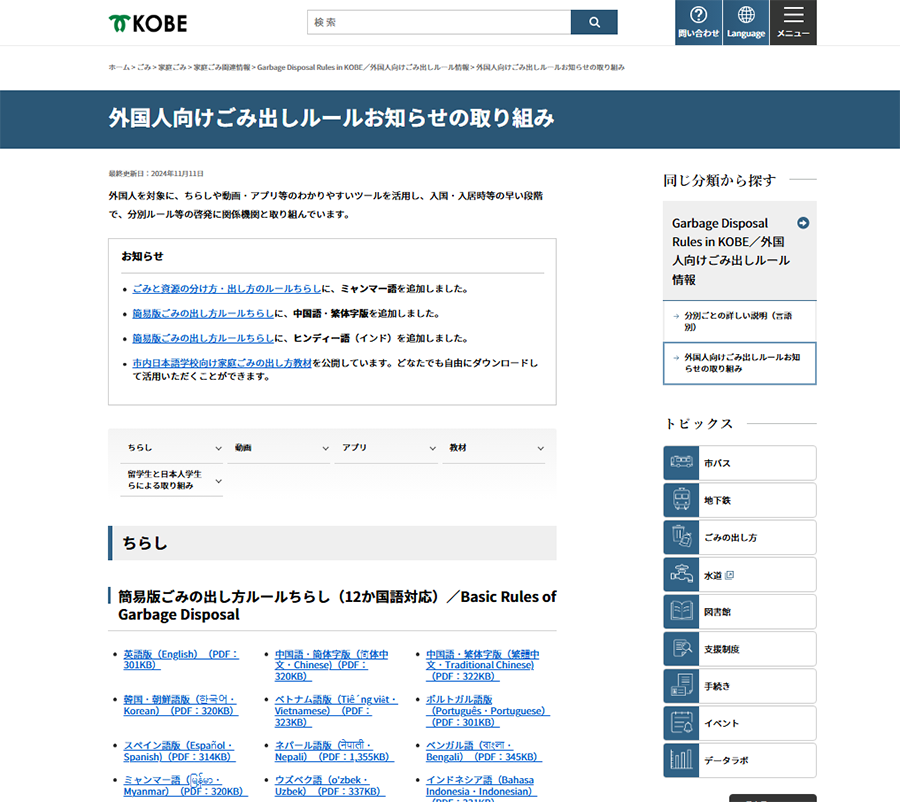Open the データラボ chart icon
This screenshot has height=802, width=900.
tap(681, 760)
